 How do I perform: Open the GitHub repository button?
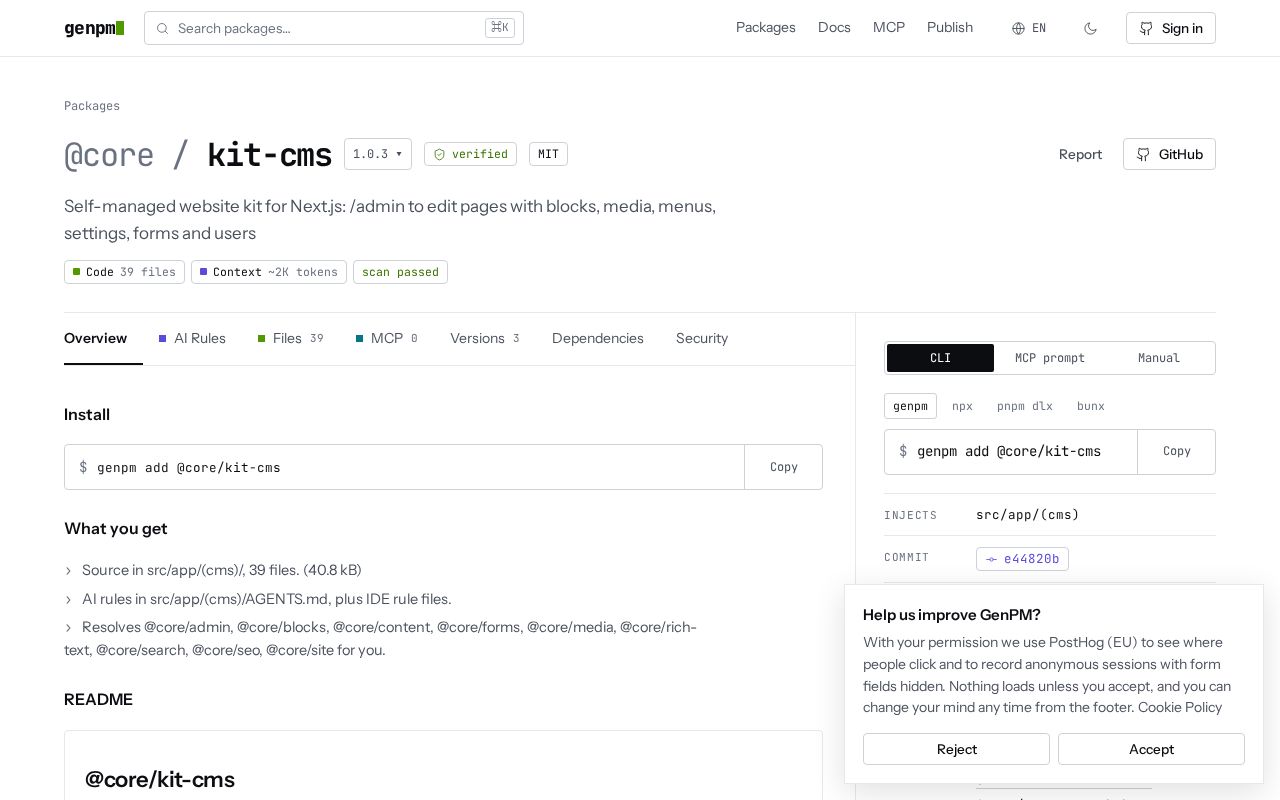(1169, 154)
